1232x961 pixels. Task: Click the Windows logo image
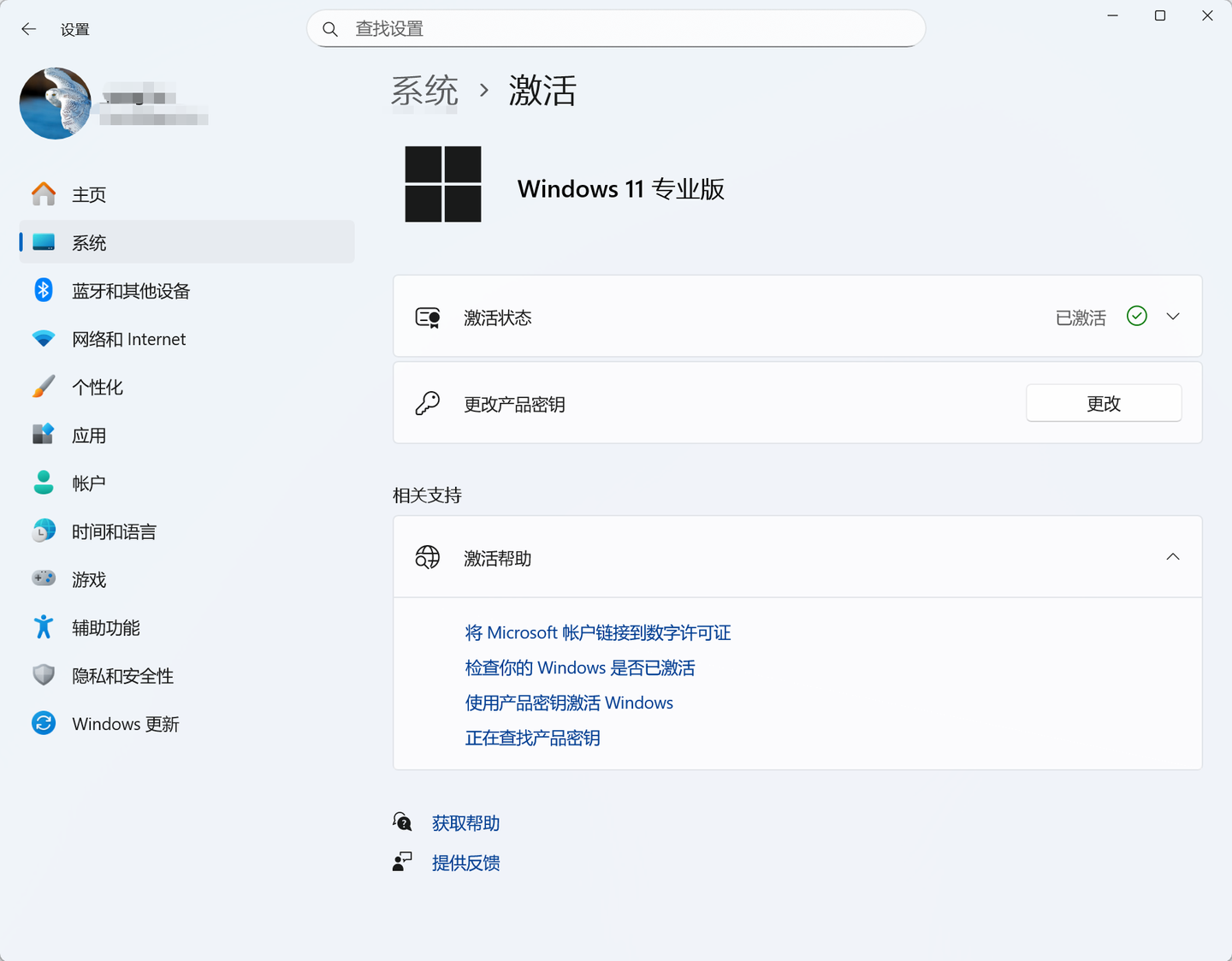click(x=443, y=184)
